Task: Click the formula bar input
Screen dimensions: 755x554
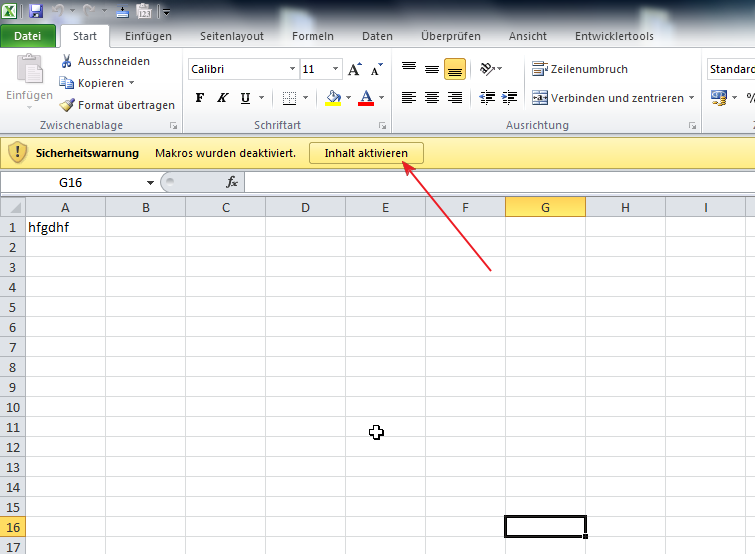Action: 499,182
